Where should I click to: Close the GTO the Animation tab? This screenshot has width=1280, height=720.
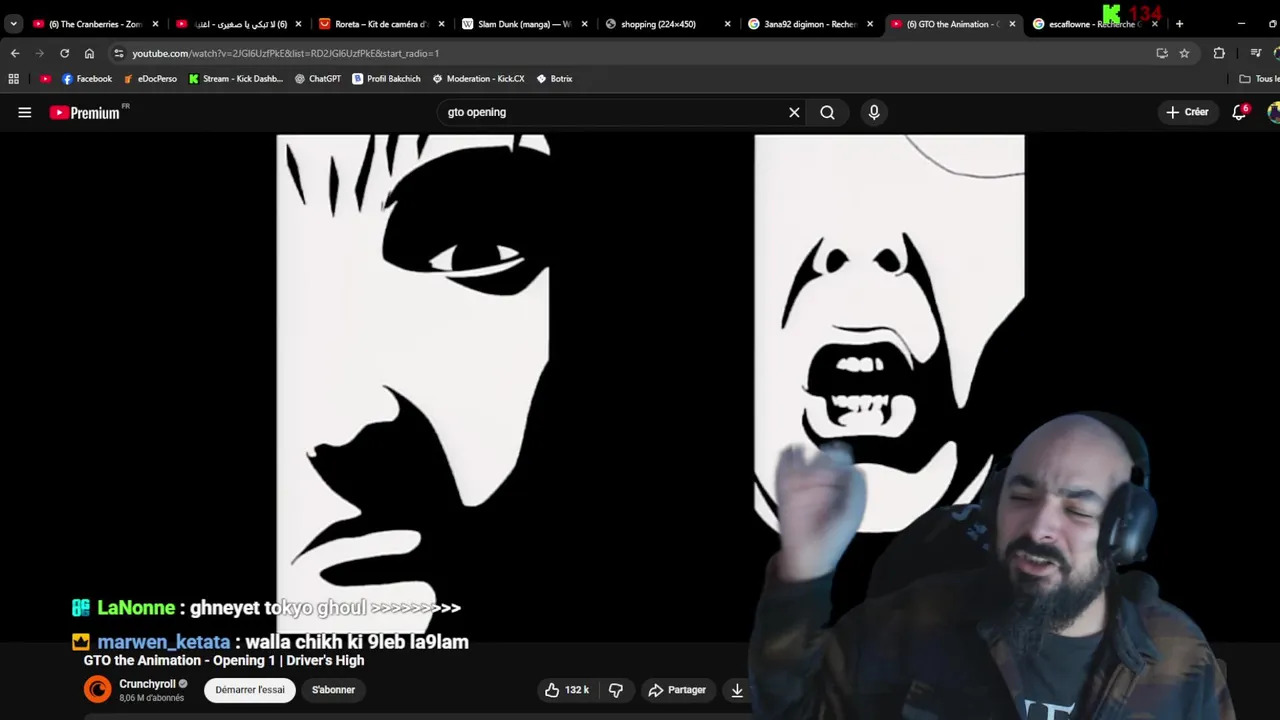coord(1012,24)
